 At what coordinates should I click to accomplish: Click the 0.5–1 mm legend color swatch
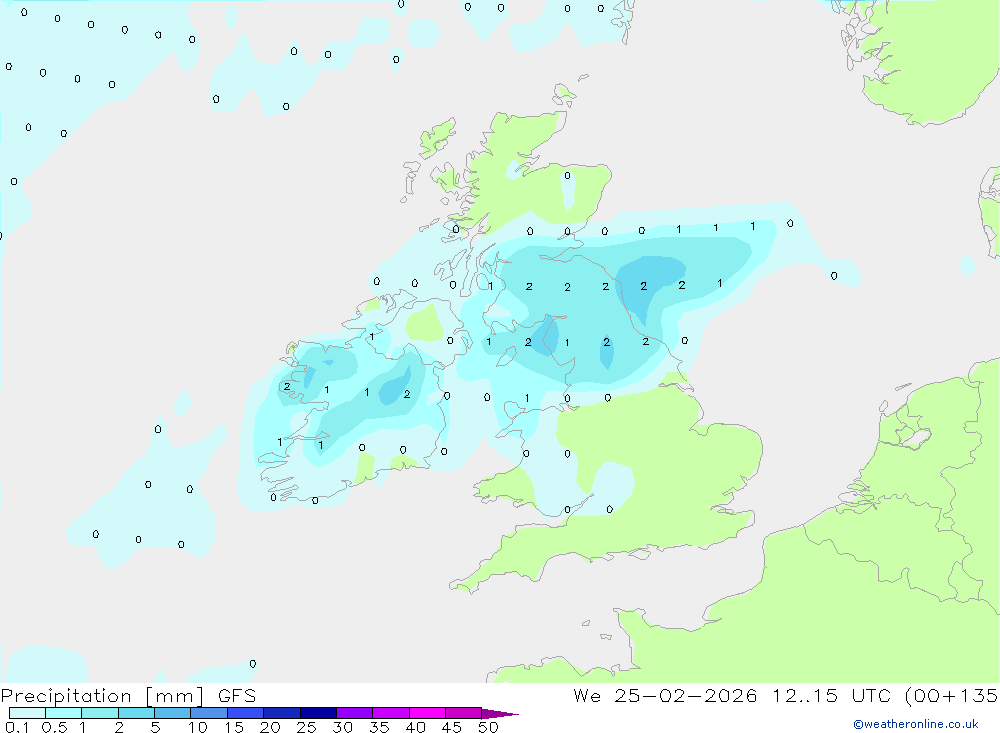click(64, 713)
